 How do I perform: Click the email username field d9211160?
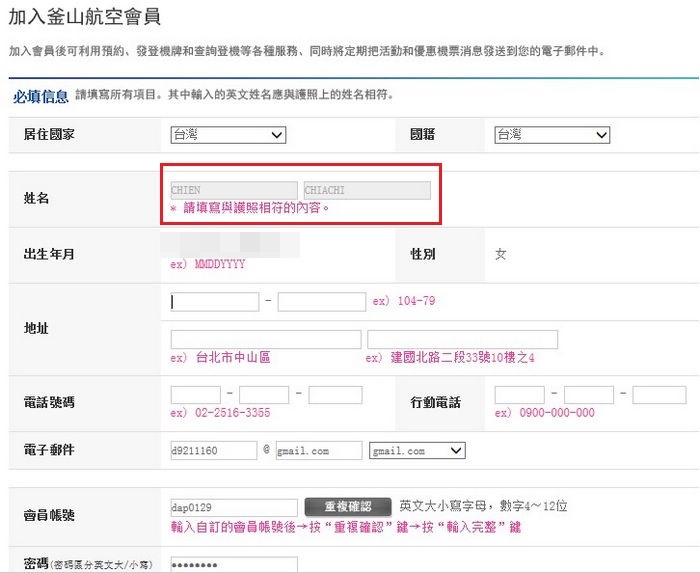[x=214, y=451]
